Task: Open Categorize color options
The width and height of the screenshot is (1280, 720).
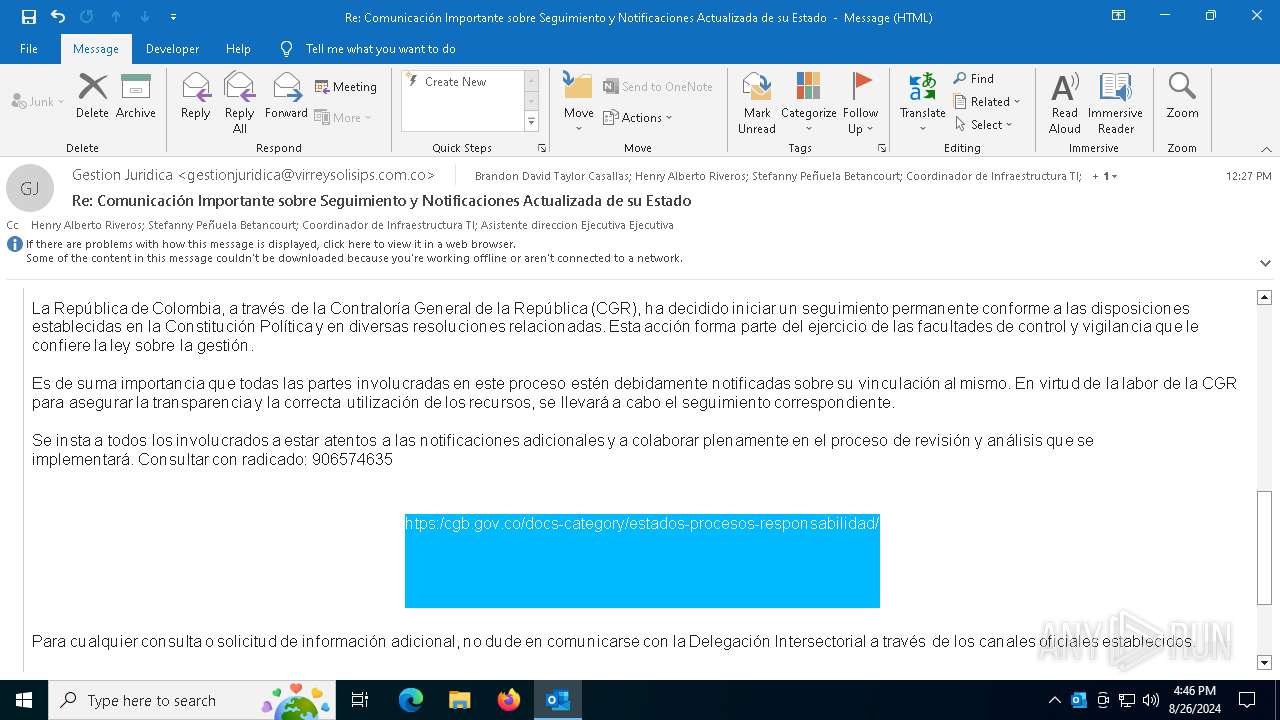Action: [808, 103]
